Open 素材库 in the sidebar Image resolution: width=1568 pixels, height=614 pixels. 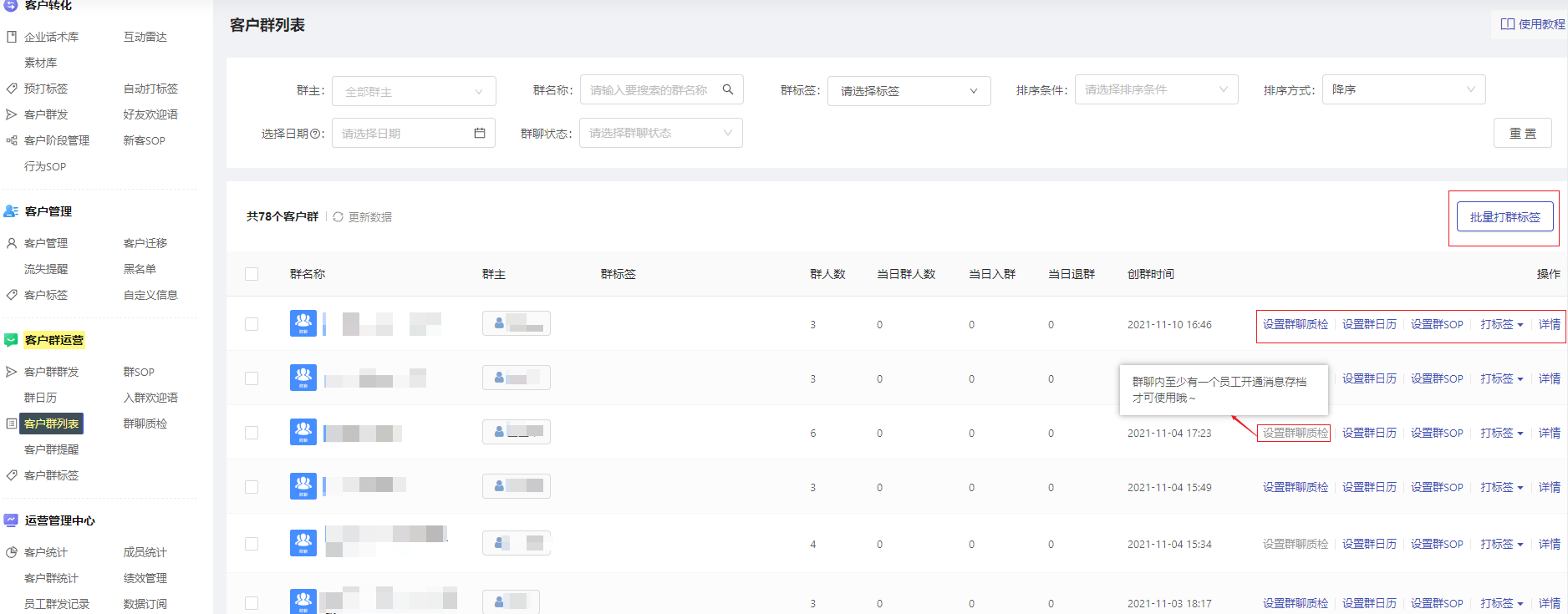pyautogui.click(x=41, y=63)
